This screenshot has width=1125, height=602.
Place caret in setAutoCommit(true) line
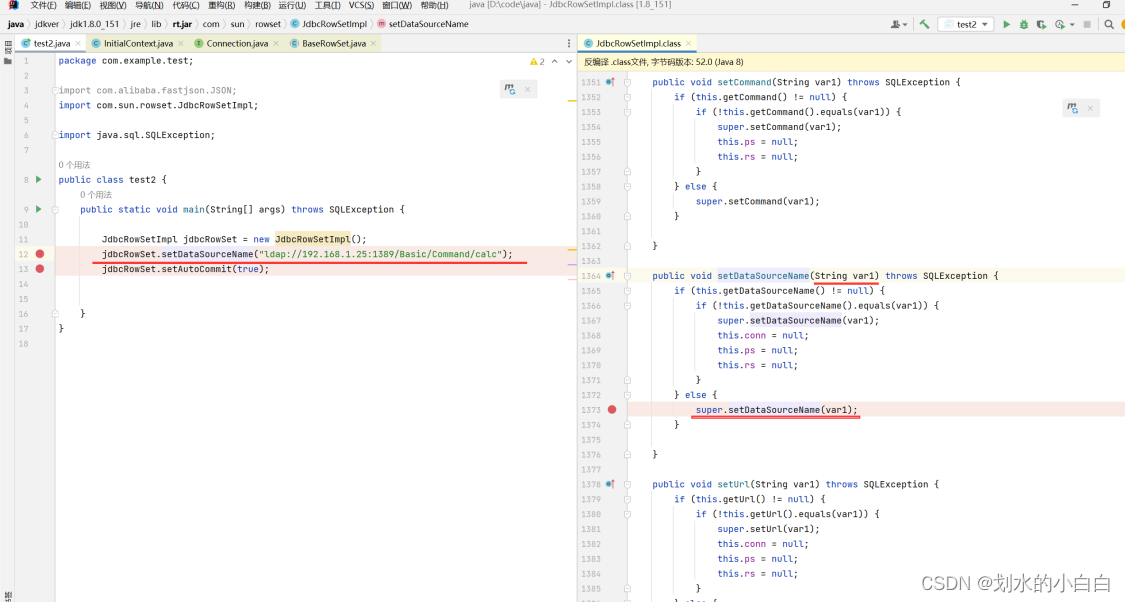185,269
